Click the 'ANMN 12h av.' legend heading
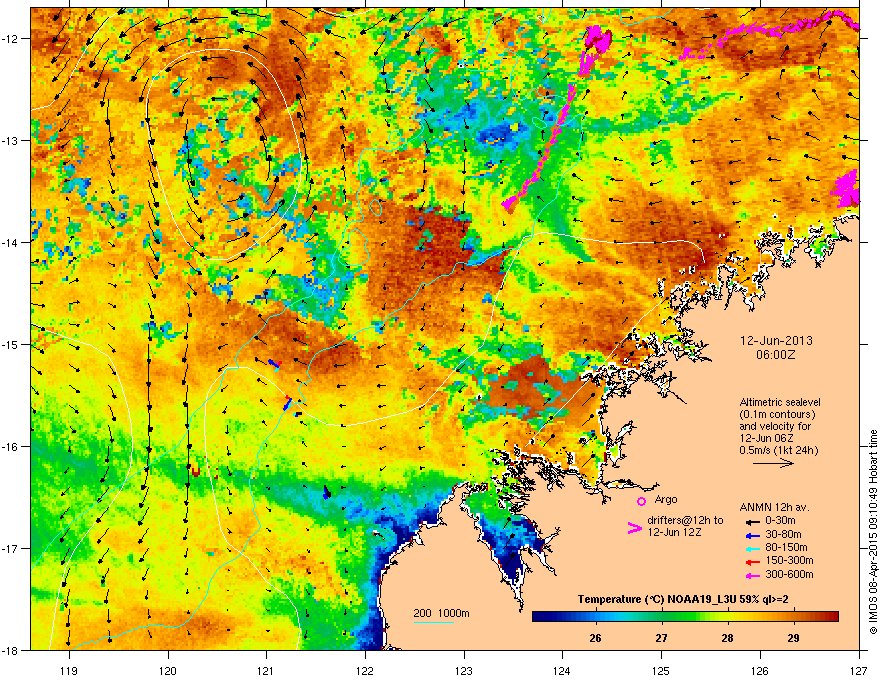Viewport: 880px width, 680px height. pyautogui.click(x=774, y=508)
